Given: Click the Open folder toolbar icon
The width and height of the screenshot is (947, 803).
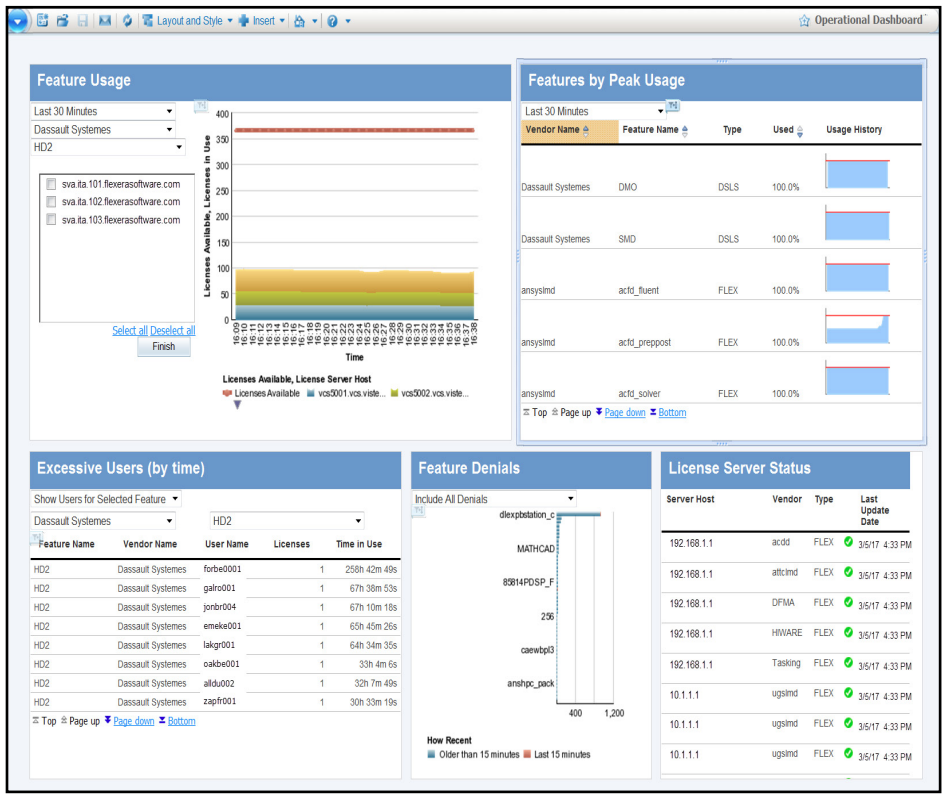Looking at the screenshot, I should pos(62,20).
